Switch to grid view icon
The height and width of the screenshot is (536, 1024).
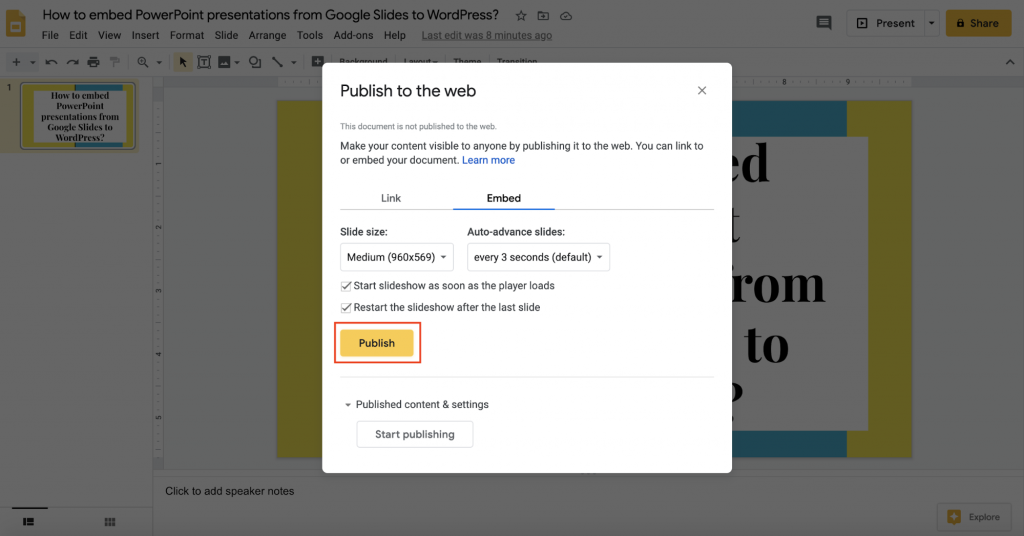110,522
